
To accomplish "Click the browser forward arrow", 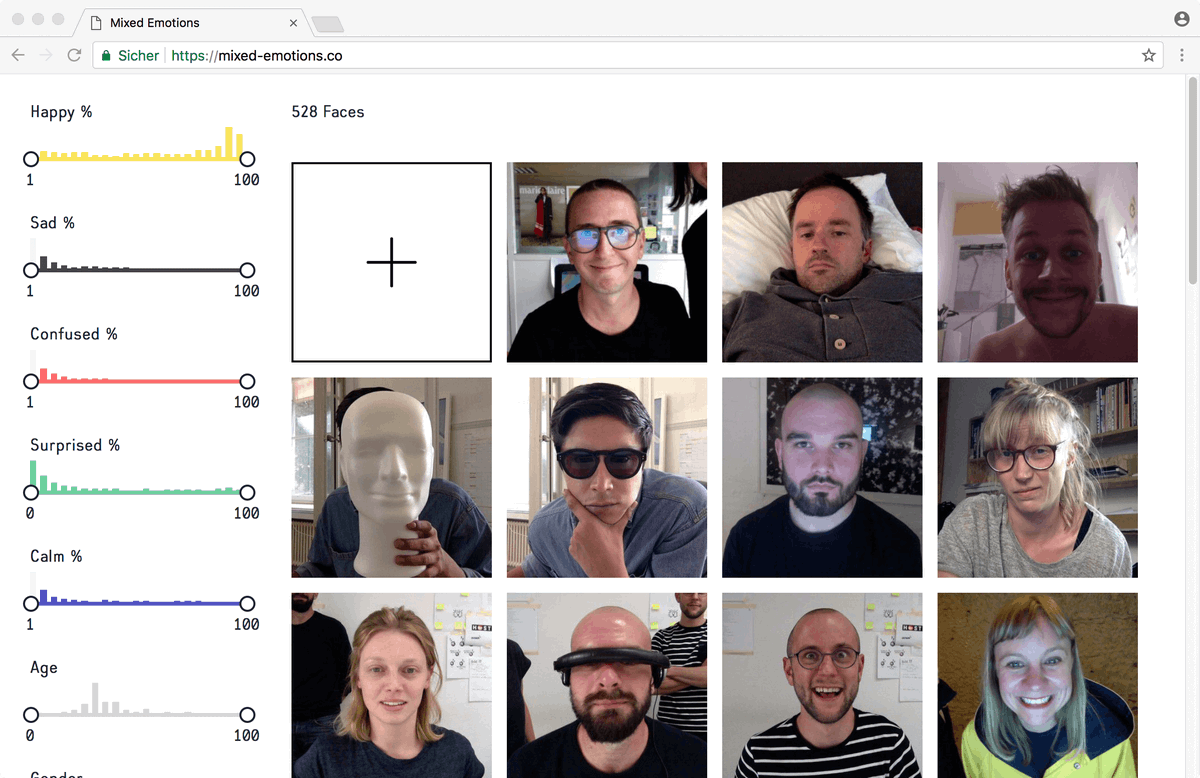I will click(x=46, y=56).
